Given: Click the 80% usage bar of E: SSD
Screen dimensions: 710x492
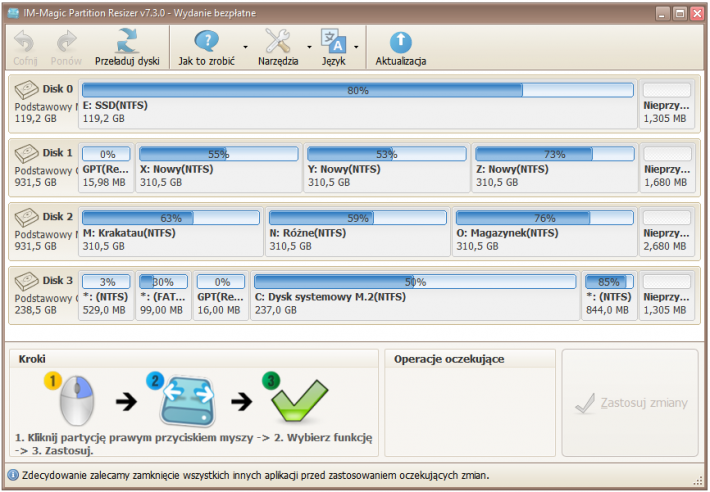Looking at the screenshot, I should [358, 90].
